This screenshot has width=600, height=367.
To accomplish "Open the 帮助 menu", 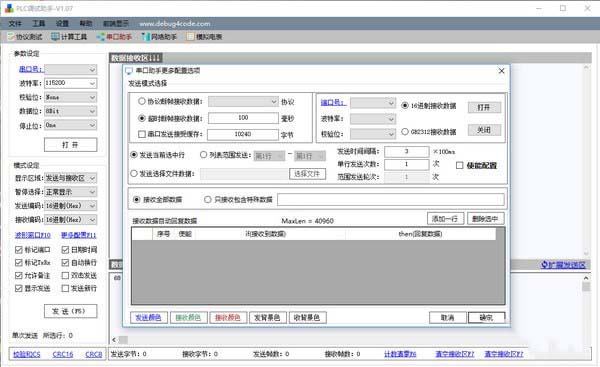I will (x=86, y=24).
